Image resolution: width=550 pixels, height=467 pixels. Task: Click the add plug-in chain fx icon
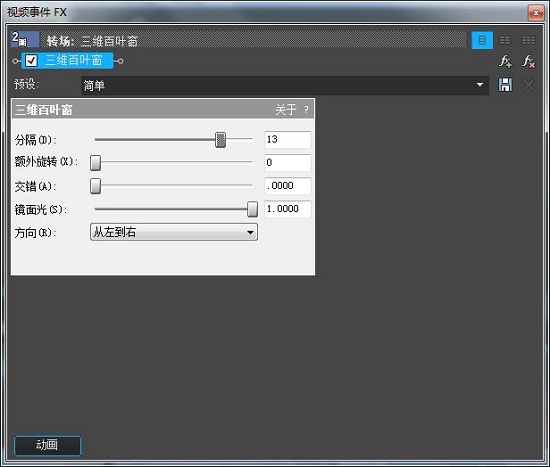tap(505, 62)
